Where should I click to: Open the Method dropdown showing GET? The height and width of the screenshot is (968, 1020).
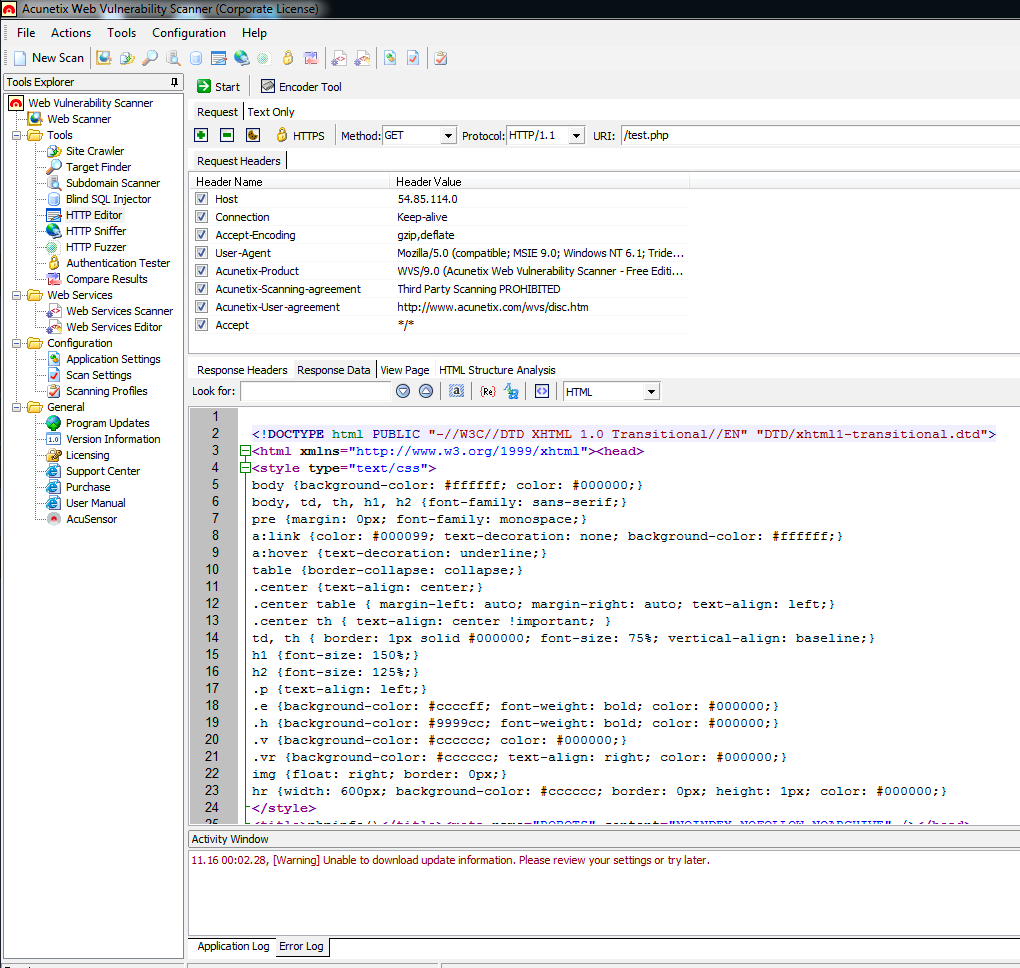tap(419, 135)
